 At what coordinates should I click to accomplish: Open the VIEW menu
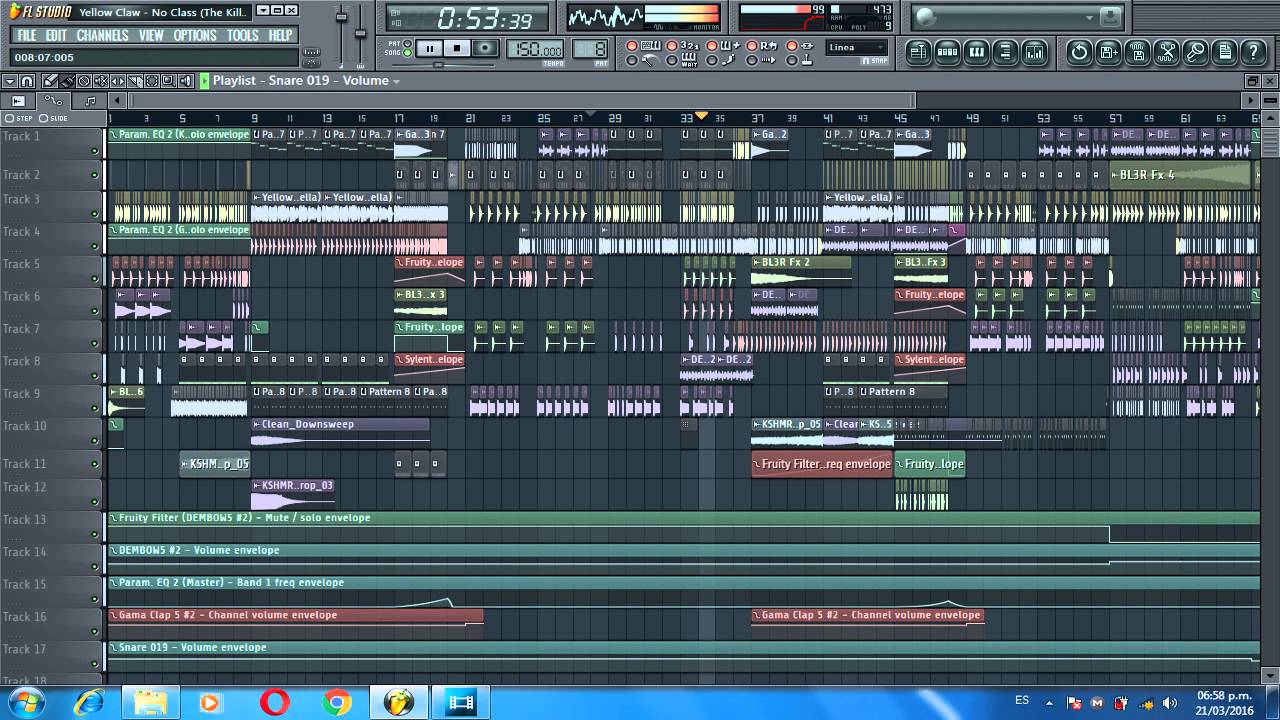[151, 35]
